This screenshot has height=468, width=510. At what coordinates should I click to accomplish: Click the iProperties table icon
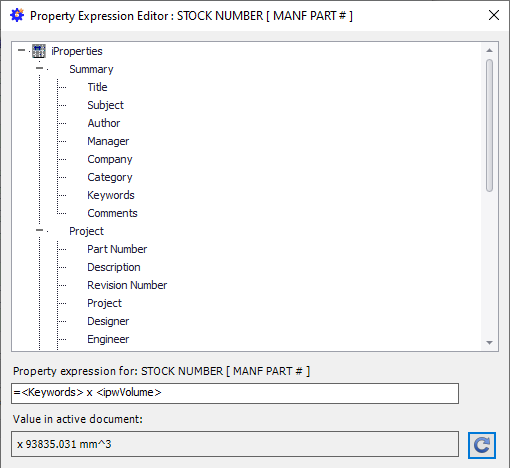(x=39, y=51)
